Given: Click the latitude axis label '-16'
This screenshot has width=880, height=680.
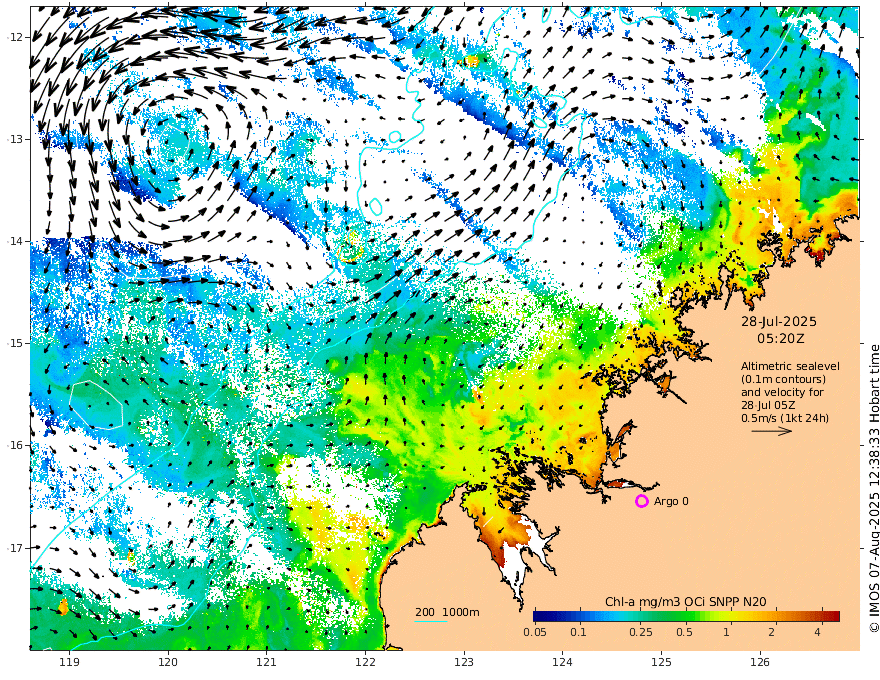Looking at the screenshot, I should click(x=16, y=445).
